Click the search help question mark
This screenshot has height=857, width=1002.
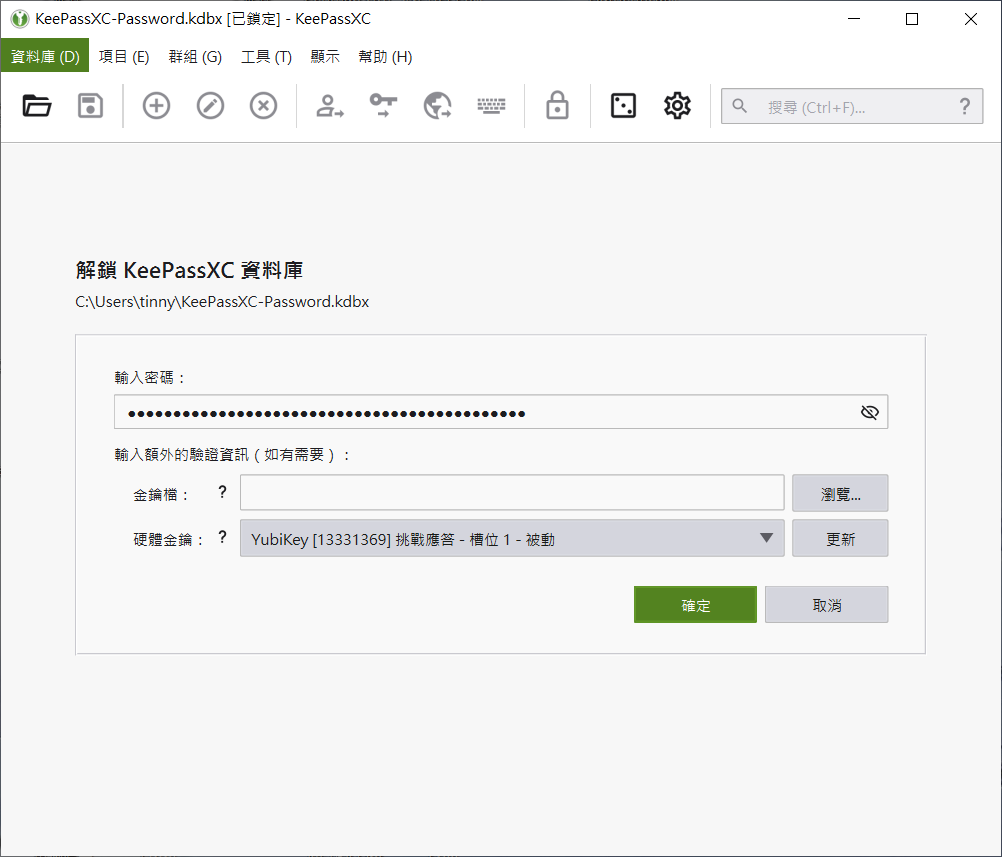tap(964, 106)
